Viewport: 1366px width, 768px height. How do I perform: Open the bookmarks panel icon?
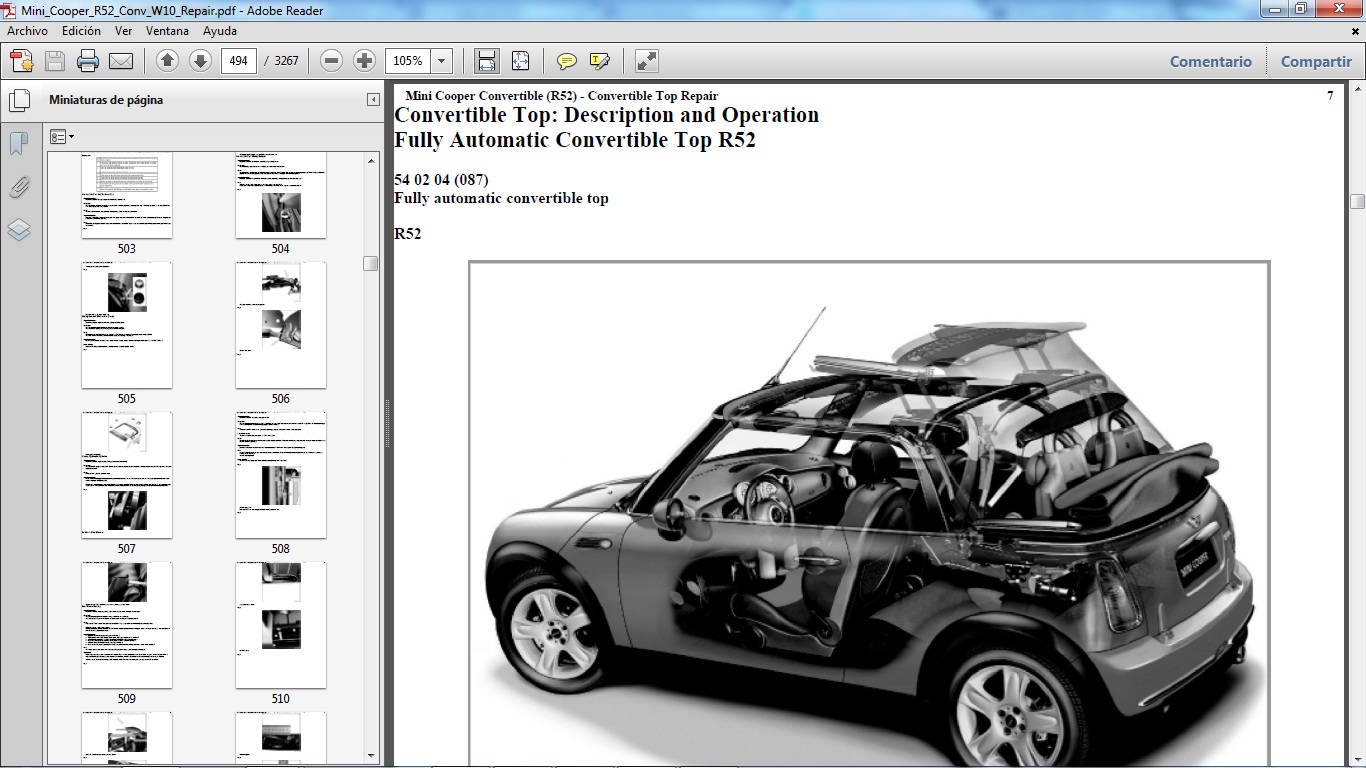18,144
